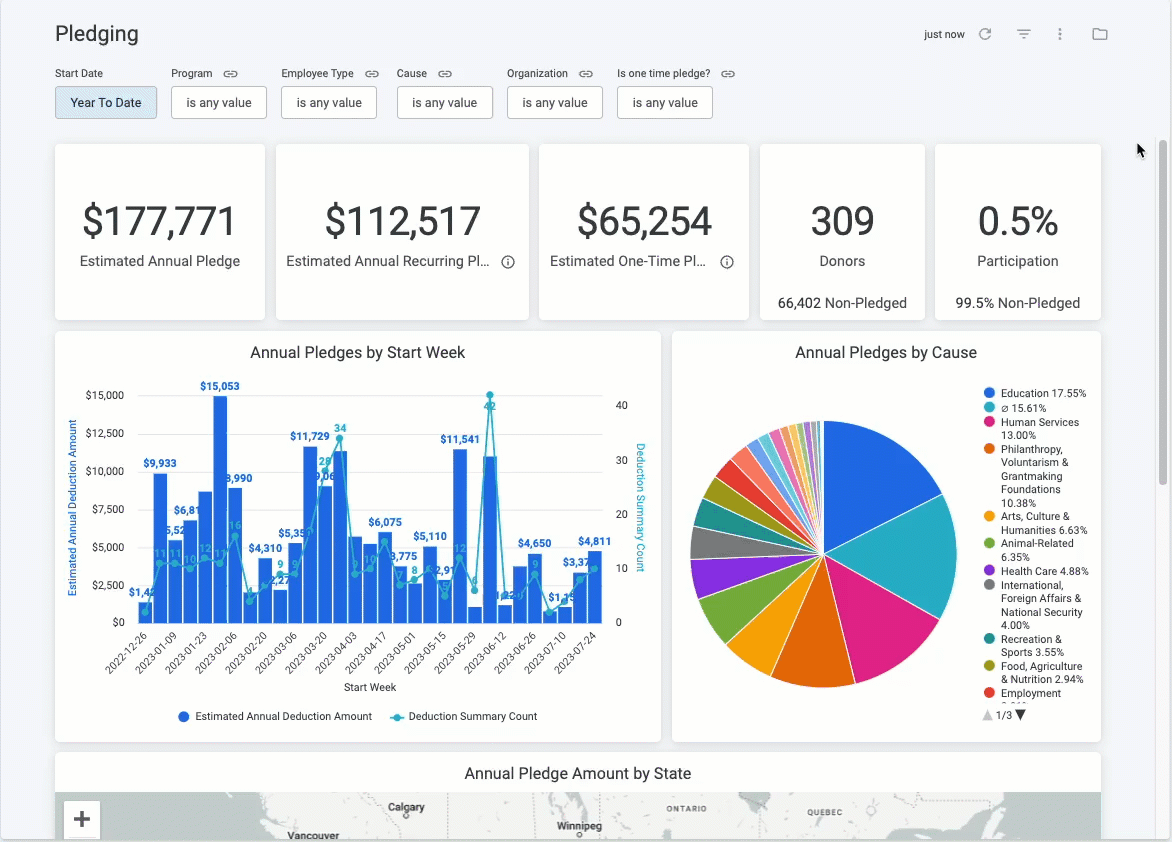The height and width of the screenshot is (842, 1172).
Task: Click the page vertical scrollbar
Action: 1162,311
